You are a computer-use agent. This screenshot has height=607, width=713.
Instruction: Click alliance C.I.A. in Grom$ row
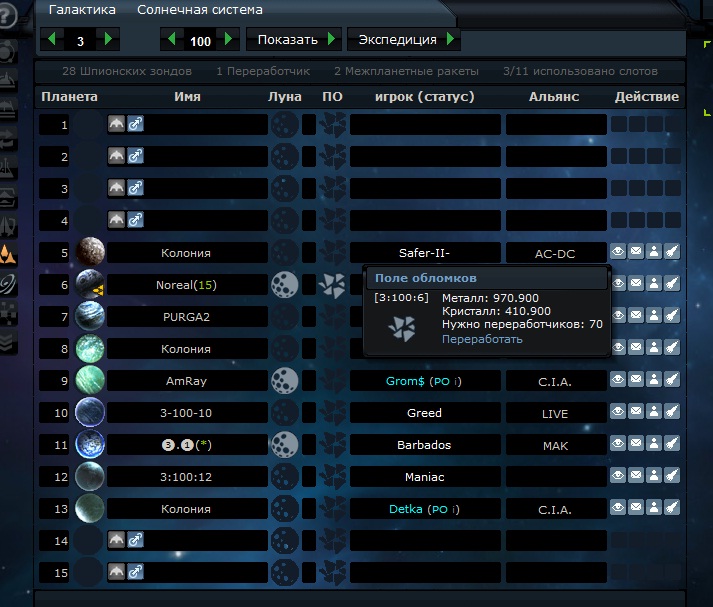click(x=555, y=382)
